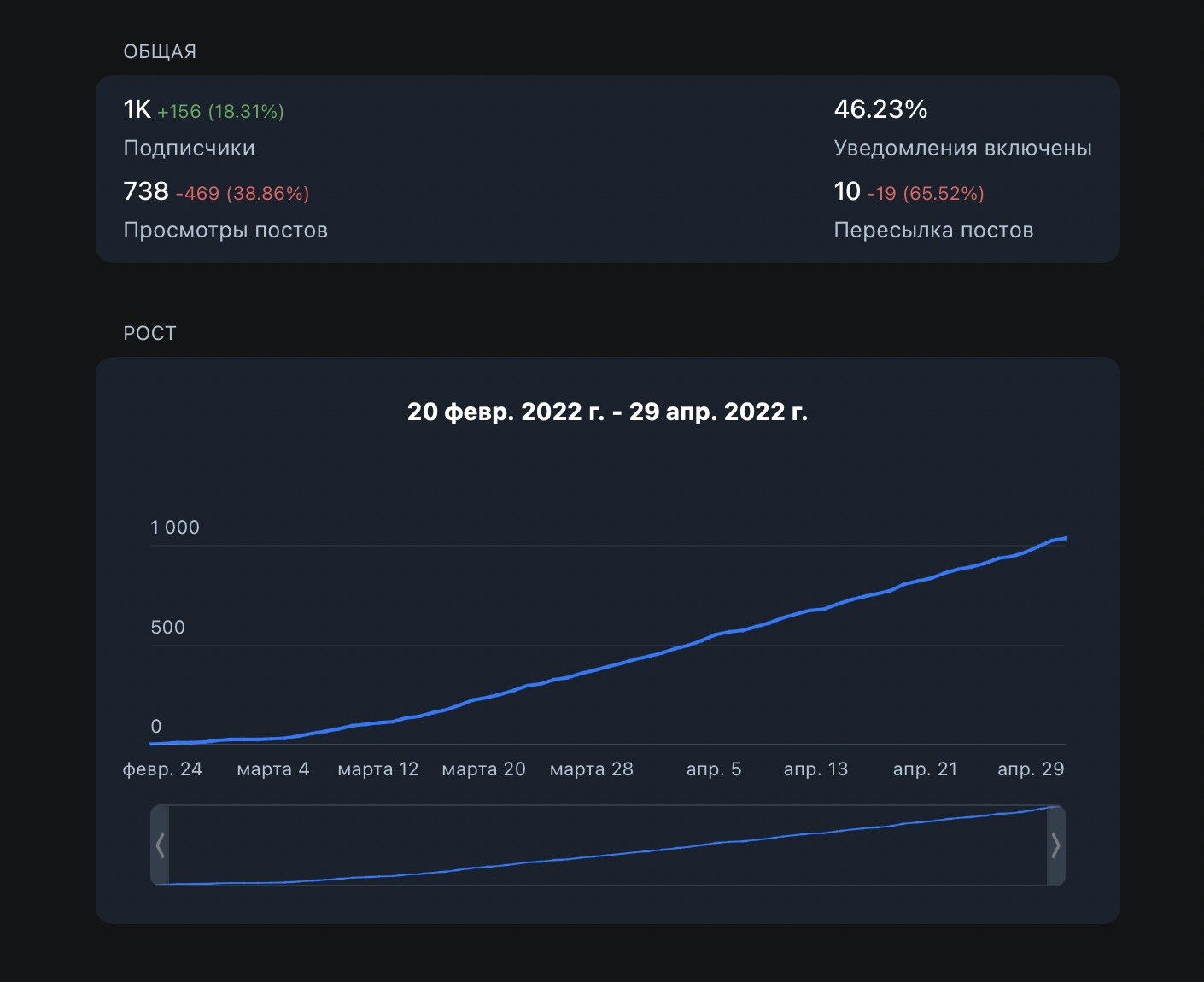The width and height of the screenshot is (1204, 982).
Task: Select the Подписчики label
Action: [x=189, y=149]
